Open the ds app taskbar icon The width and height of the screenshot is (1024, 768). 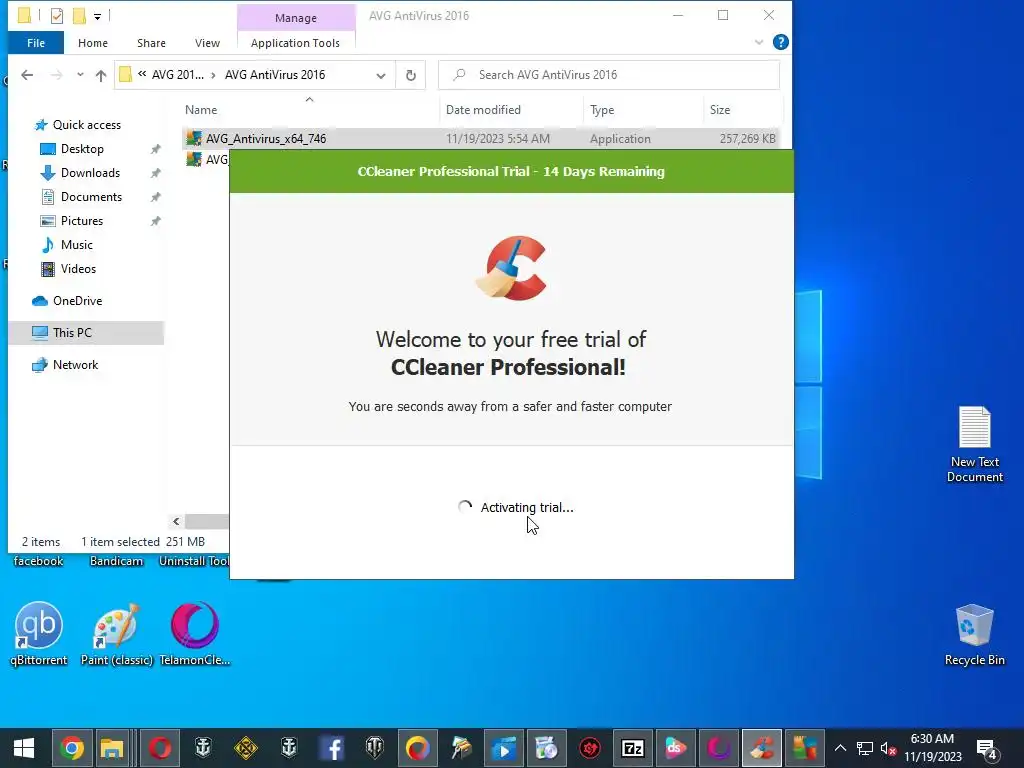[x=676, y=748]
